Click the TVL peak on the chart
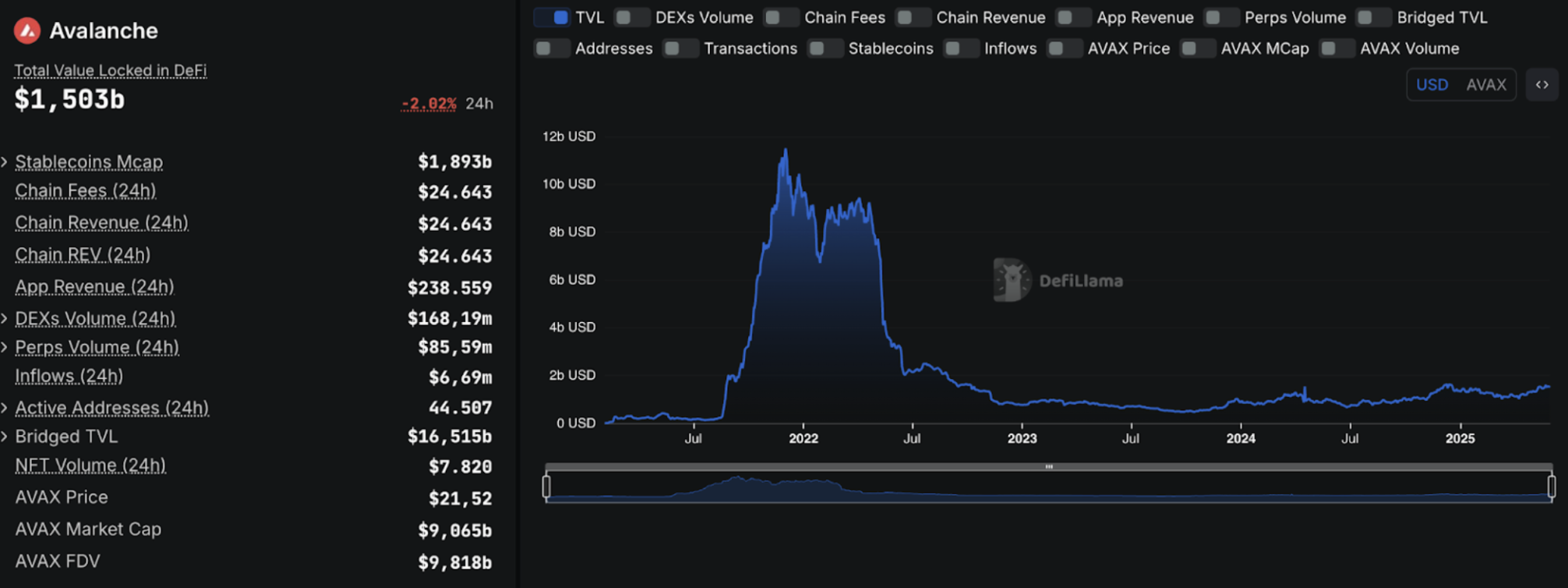This screenshot has width=1568, height=588. click(x=786, y=150)
